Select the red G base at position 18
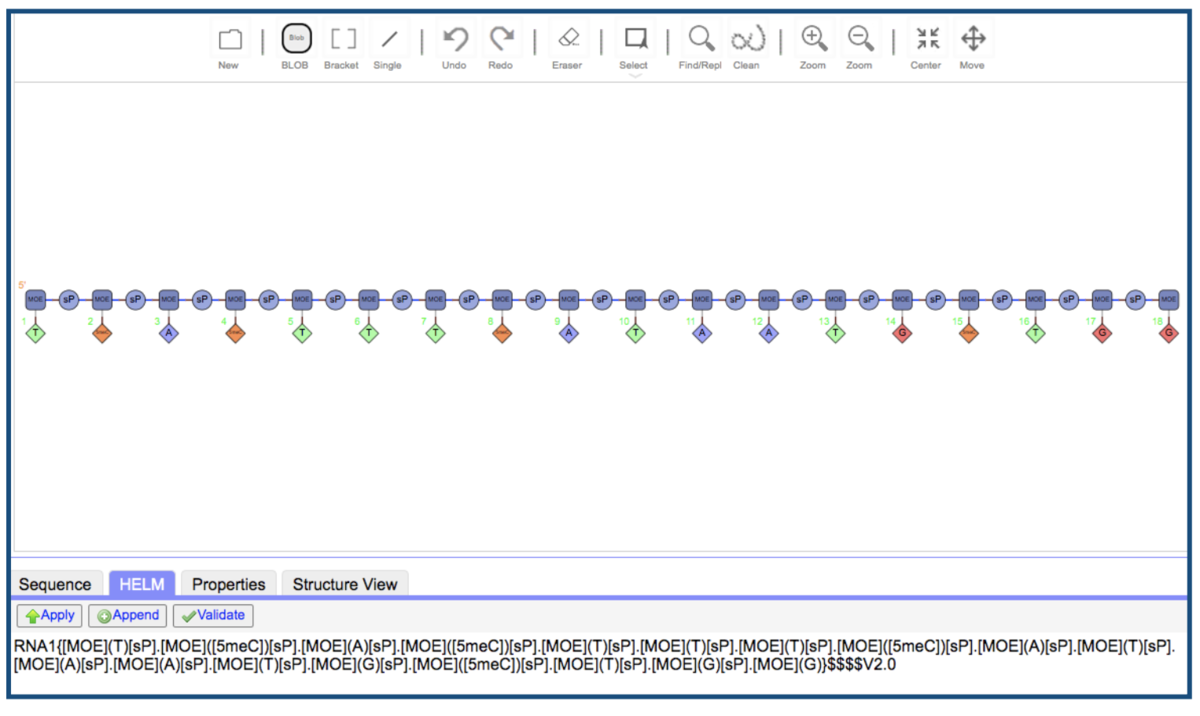 point(1168,334)
